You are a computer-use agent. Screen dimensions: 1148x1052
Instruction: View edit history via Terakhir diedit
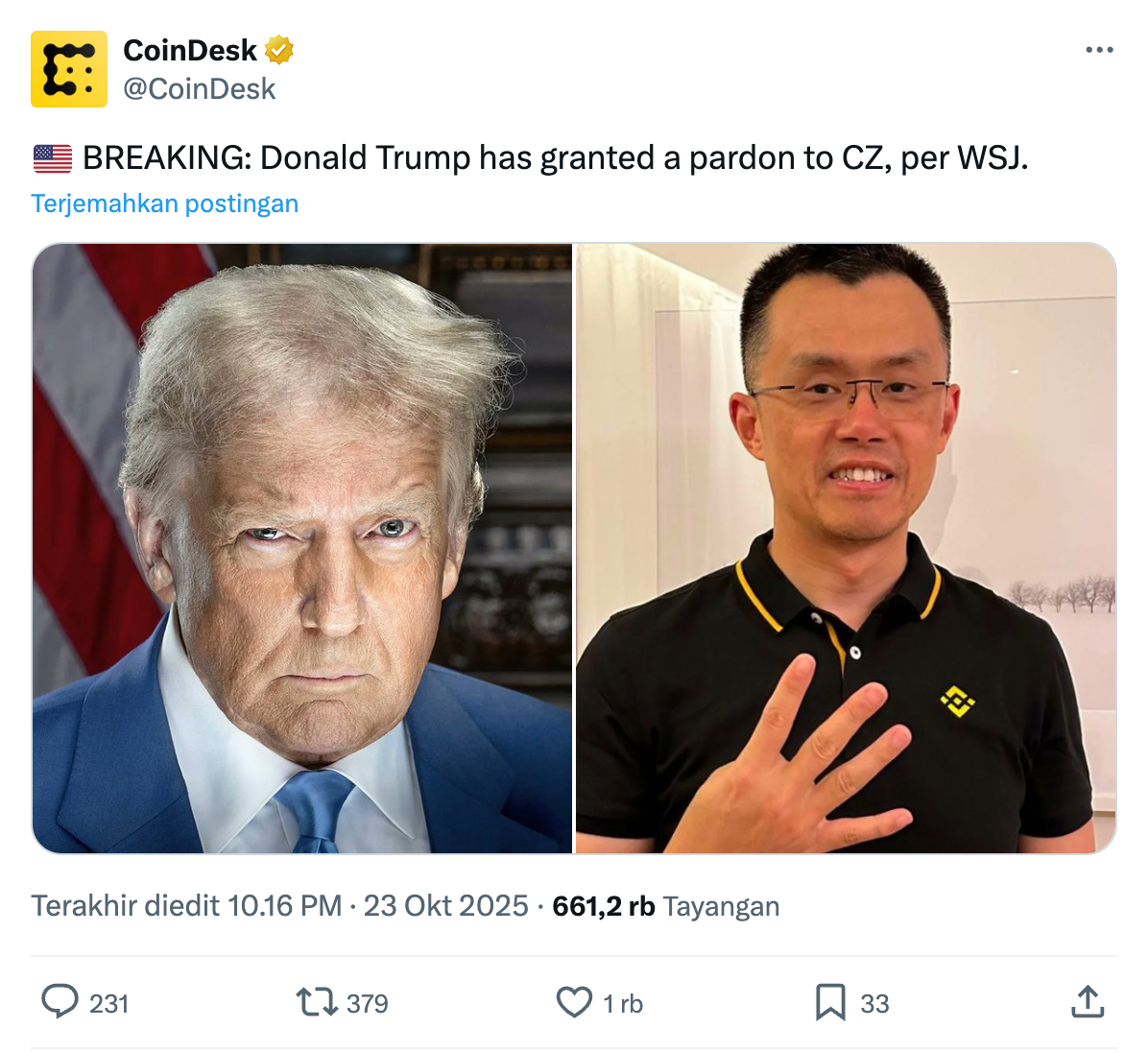pos(186,905)
